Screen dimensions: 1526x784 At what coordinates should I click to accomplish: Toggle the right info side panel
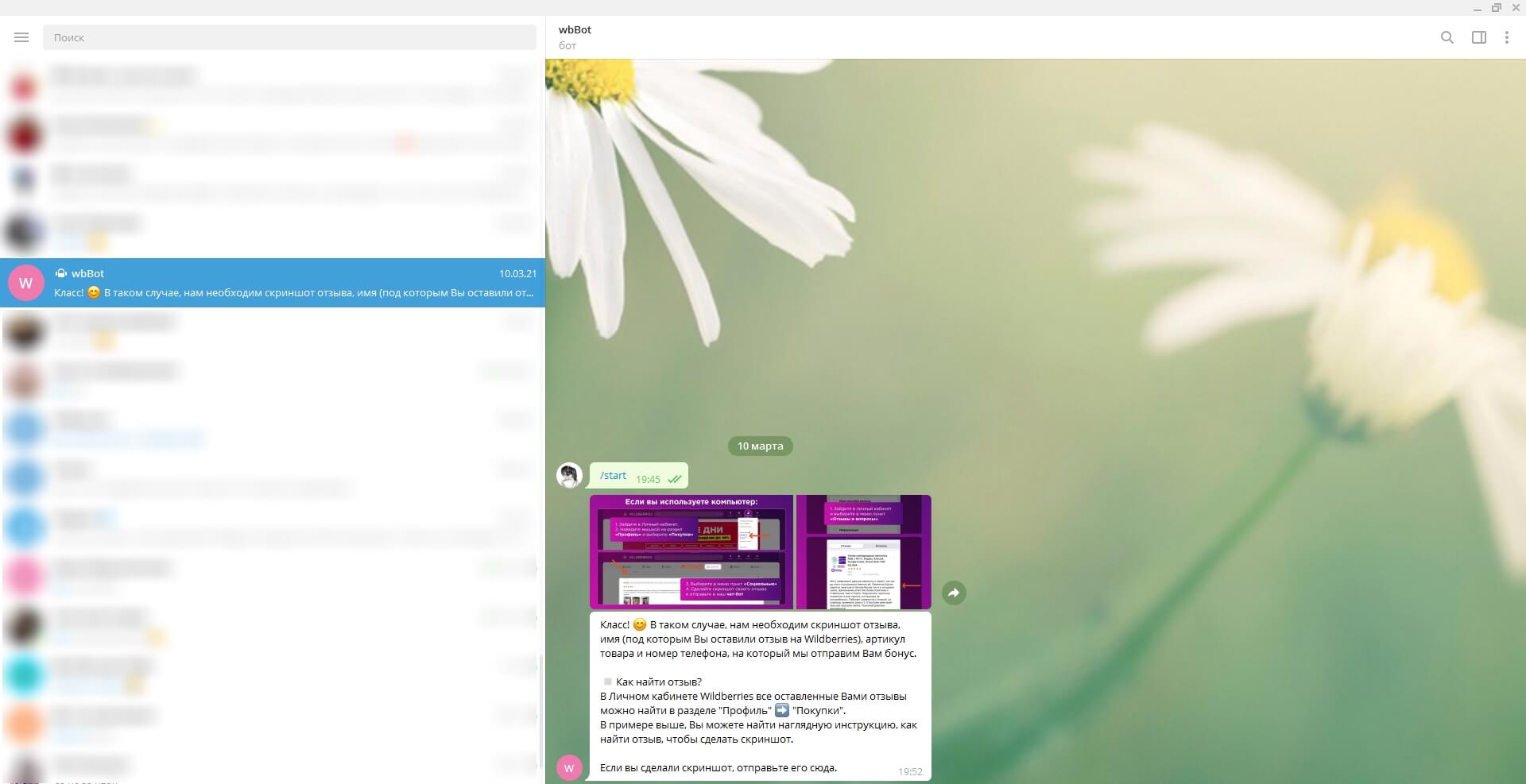(1478, 37)
